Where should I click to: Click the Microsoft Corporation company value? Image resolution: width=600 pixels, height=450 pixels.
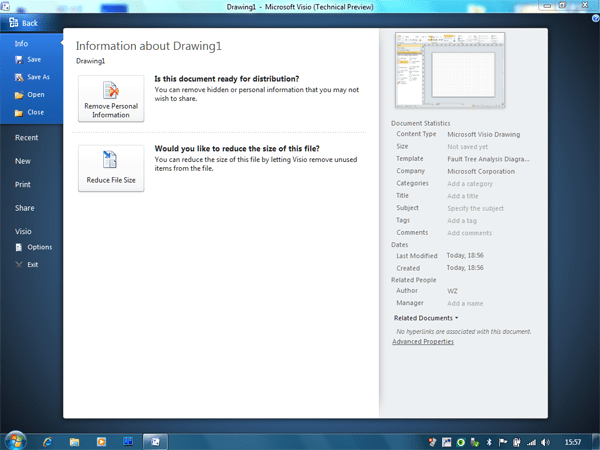[x=481, y=171]
